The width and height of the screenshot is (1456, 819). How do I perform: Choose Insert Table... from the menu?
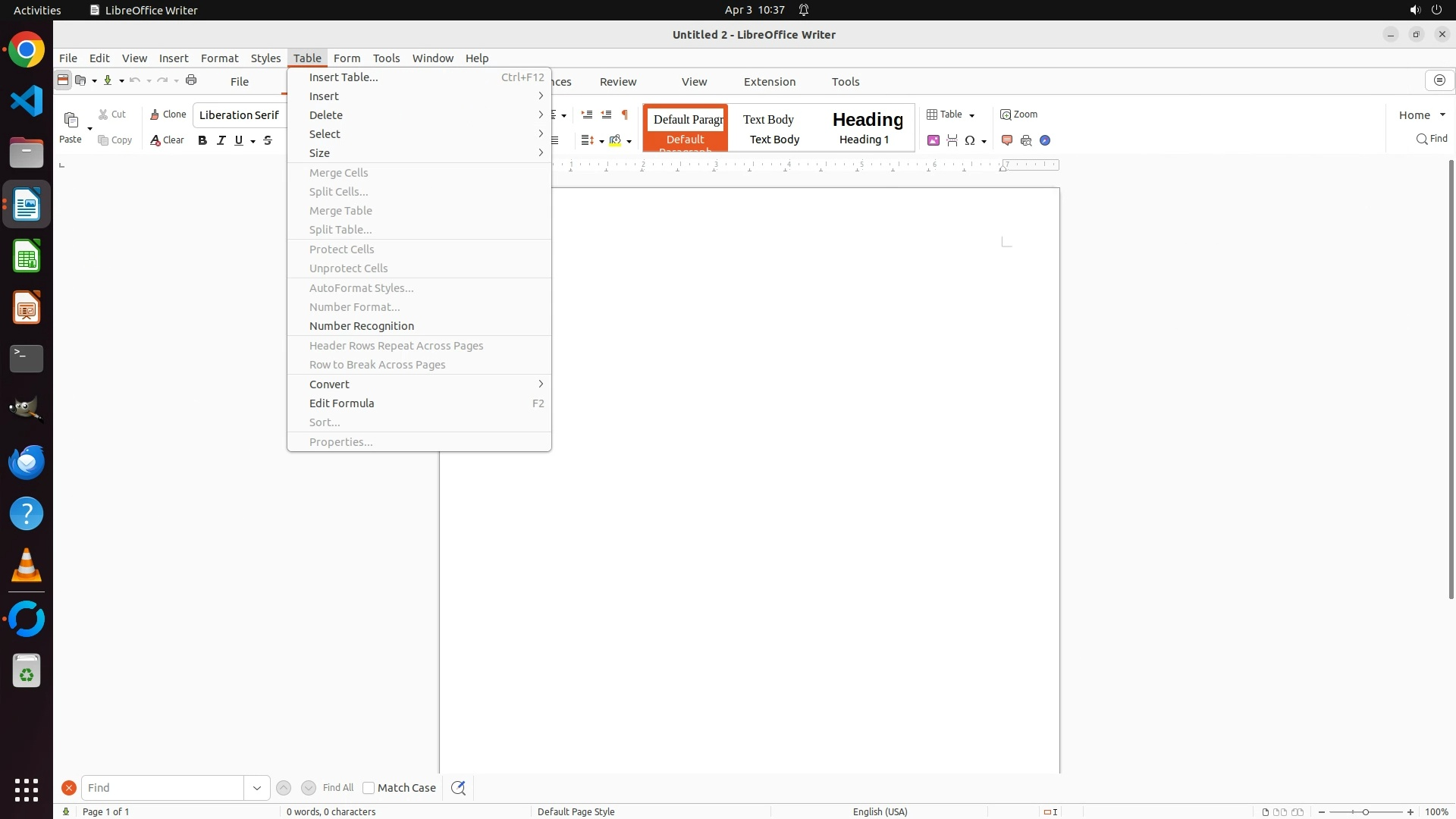click(344, 77)
